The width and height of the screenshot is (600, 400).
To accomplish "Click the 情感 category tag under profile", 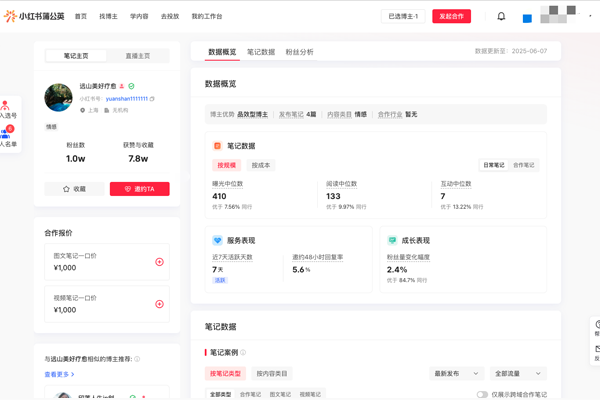I will point(51,127).
